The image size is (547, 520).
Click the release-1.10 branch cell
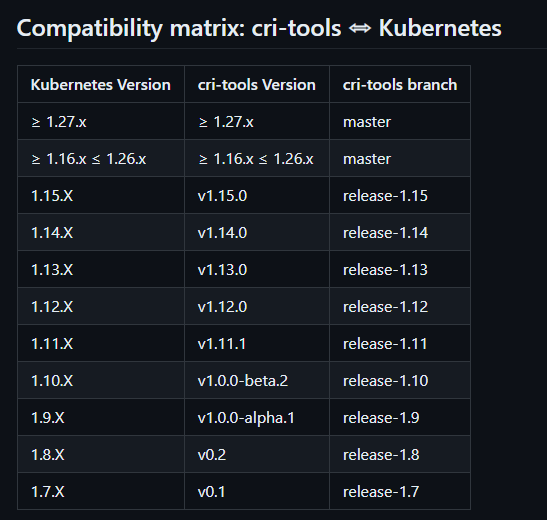tap(400, 380)
